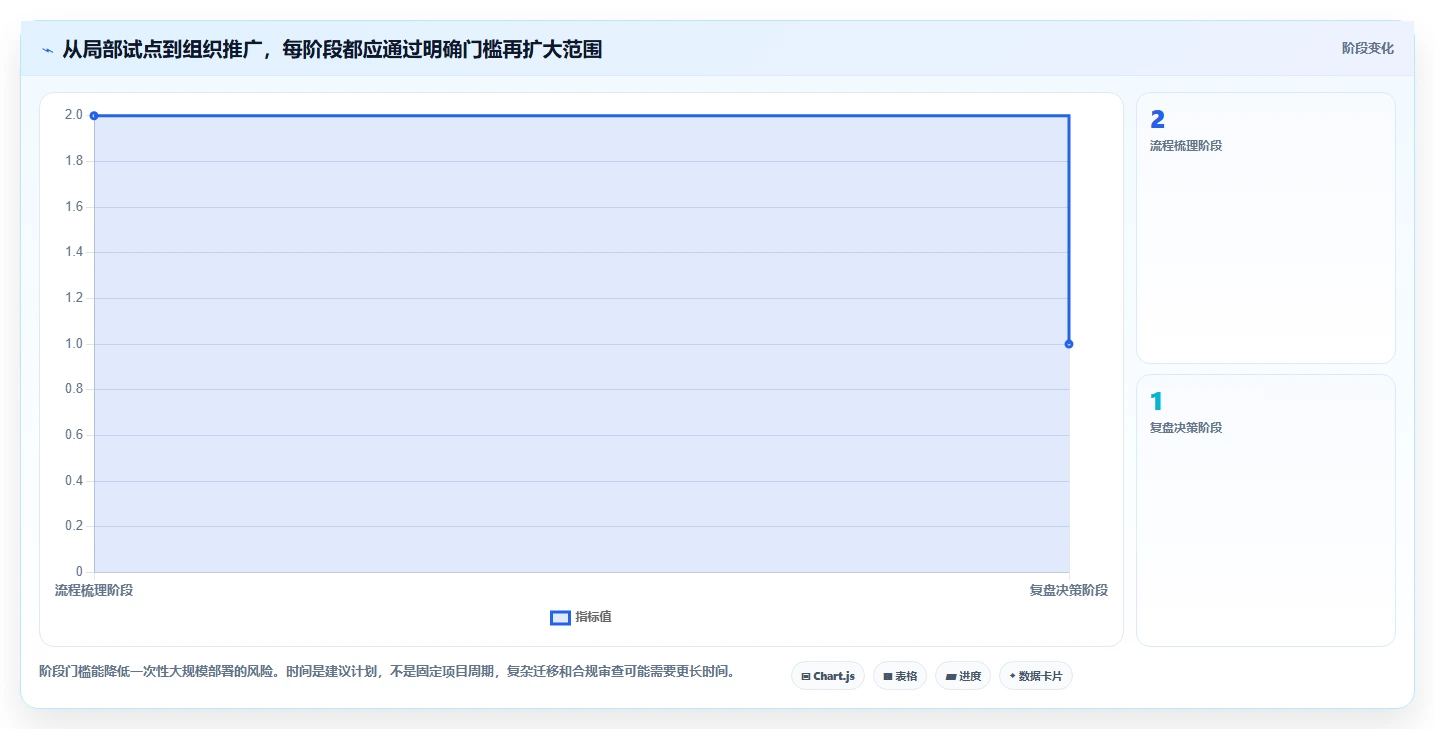Click the 表格 tag
The width and height of the screenshot is (1435, 729).
pos(900,676)
